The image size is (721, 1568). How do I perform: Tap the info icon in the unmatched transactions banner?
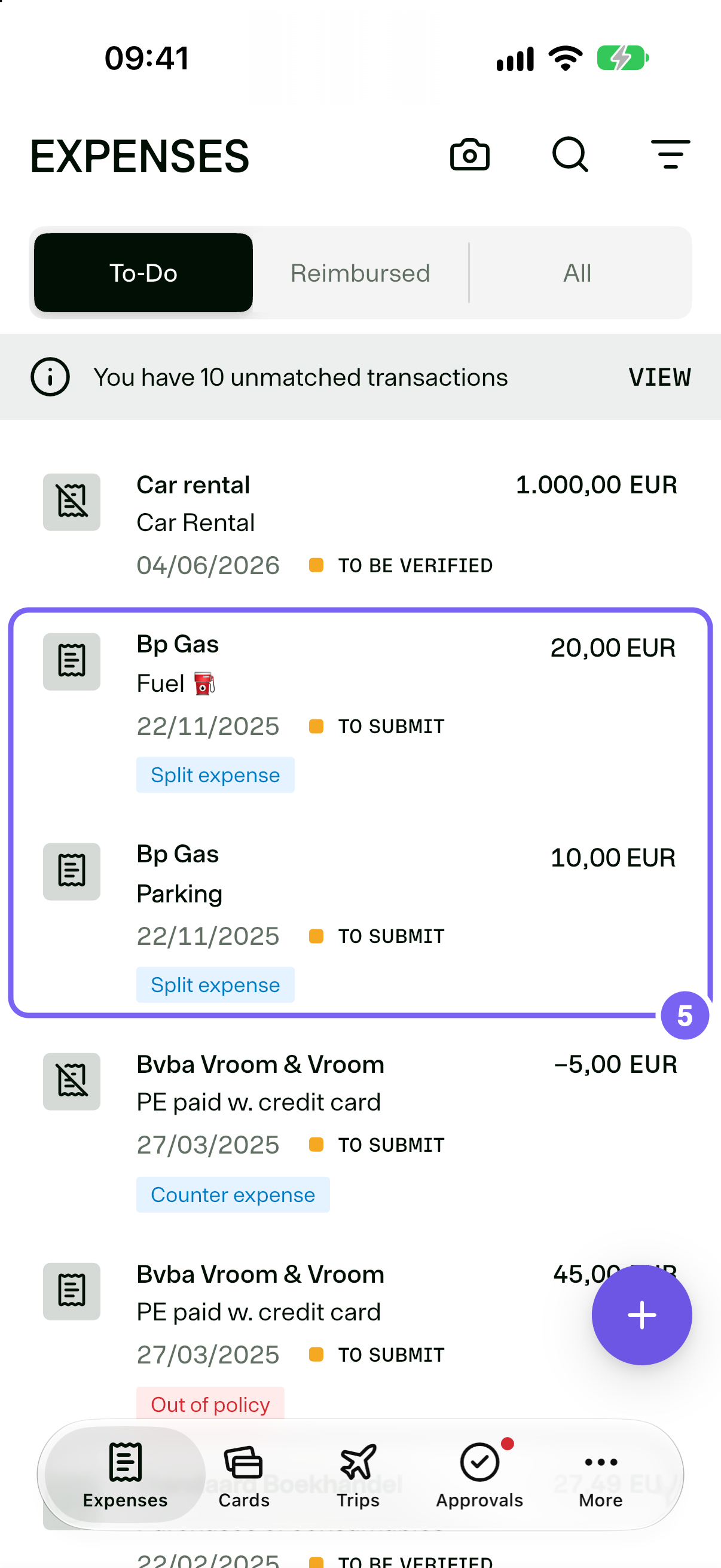50,377
